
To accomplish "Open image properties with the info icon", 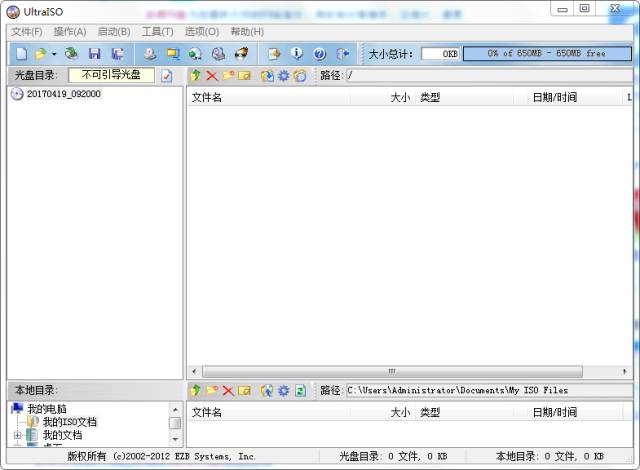I will [x=297, y=53].
